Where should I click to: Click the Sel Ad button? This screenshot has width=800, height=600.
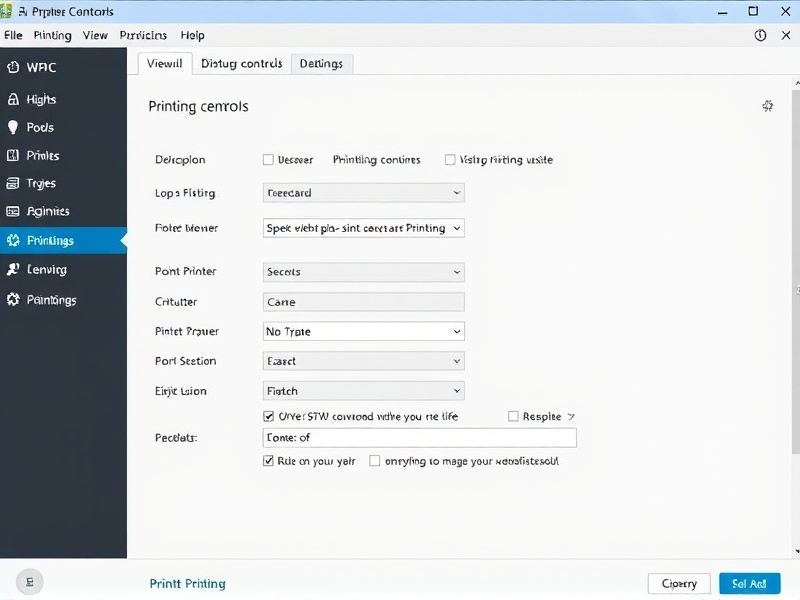[749, 584]
